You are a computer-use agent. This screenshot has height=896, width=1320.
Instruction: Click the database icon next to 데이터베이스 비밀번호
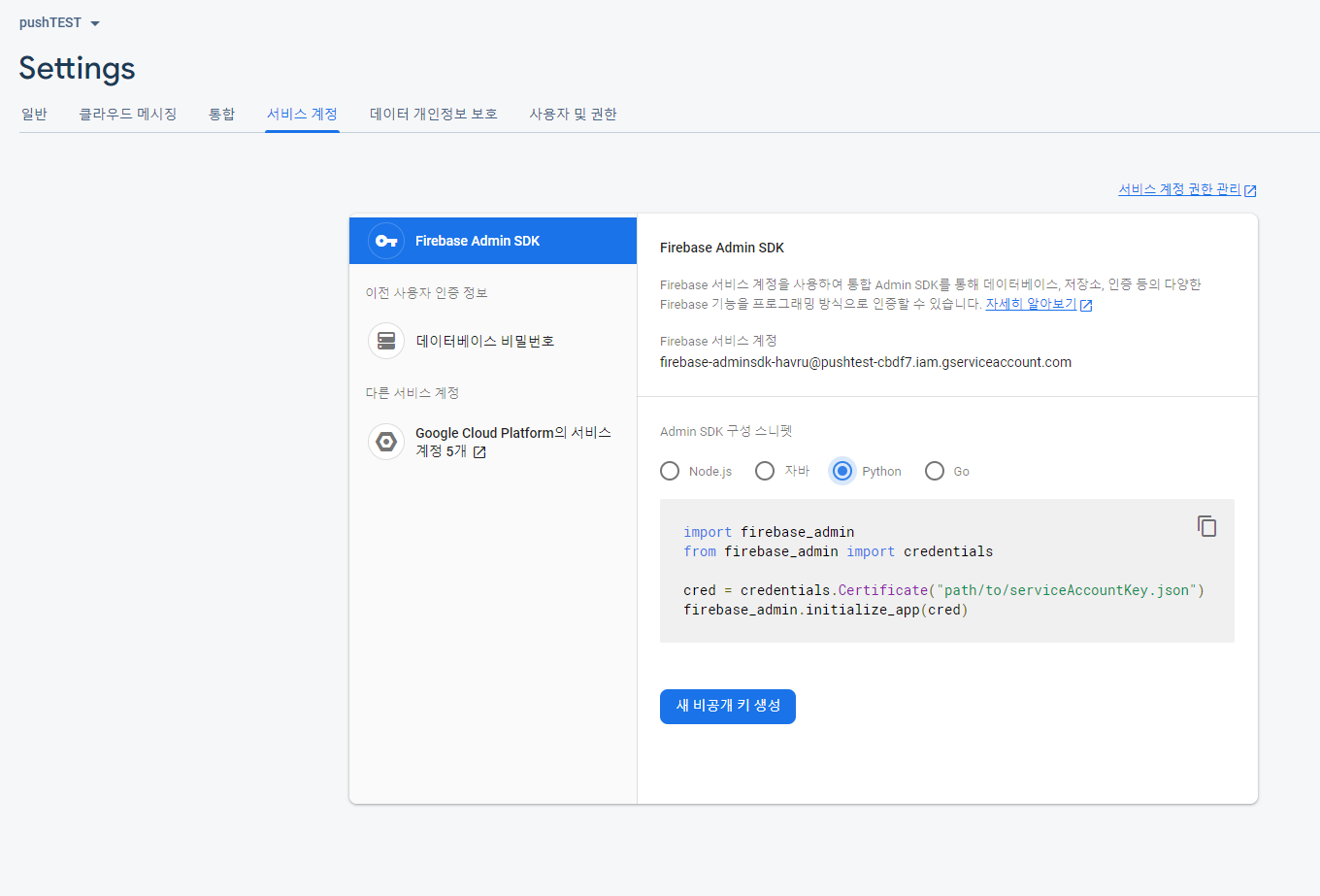point(386,341)
